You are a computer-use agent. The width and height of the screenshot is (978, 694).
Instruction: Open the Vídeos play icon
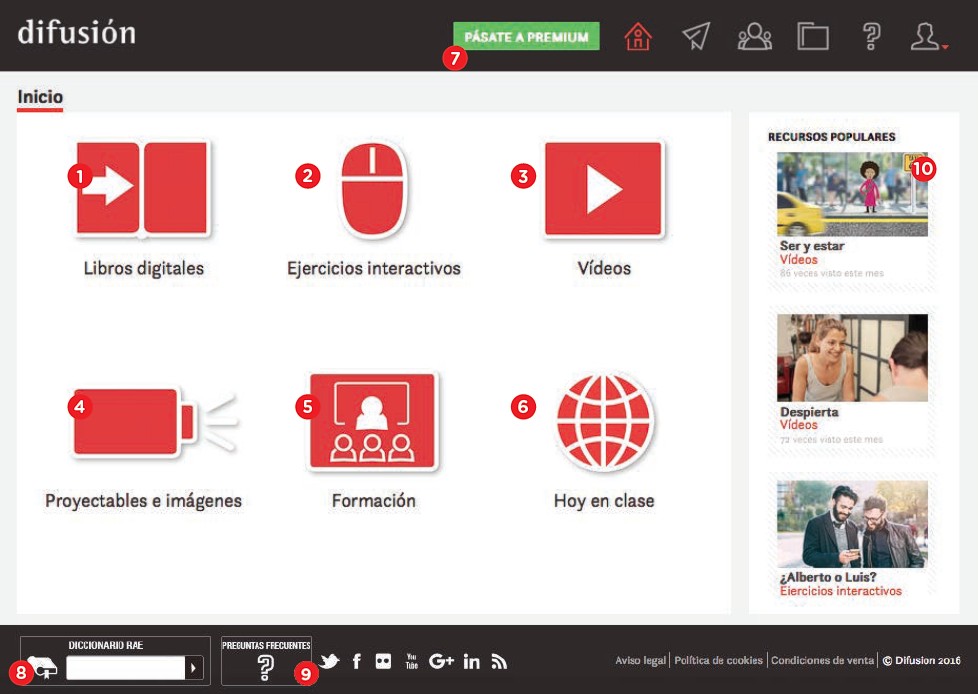603,188
